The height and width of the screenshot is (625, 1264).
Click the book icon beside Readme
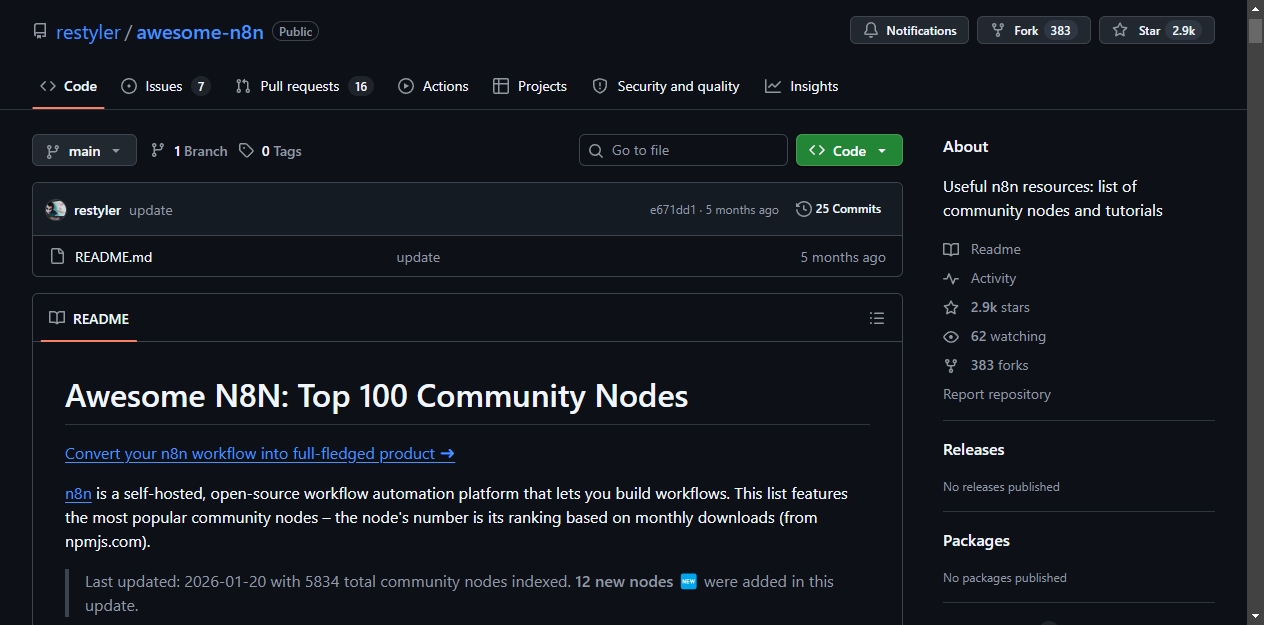click(951, 249)
